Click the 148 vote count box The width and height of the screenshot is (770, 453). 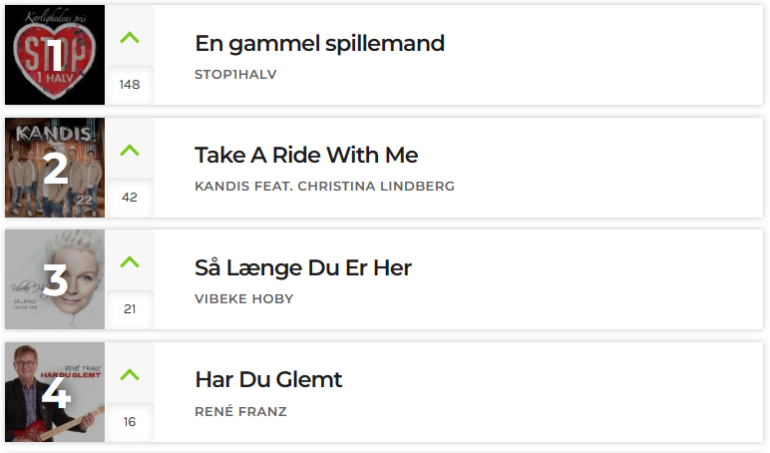coord(130,85)
